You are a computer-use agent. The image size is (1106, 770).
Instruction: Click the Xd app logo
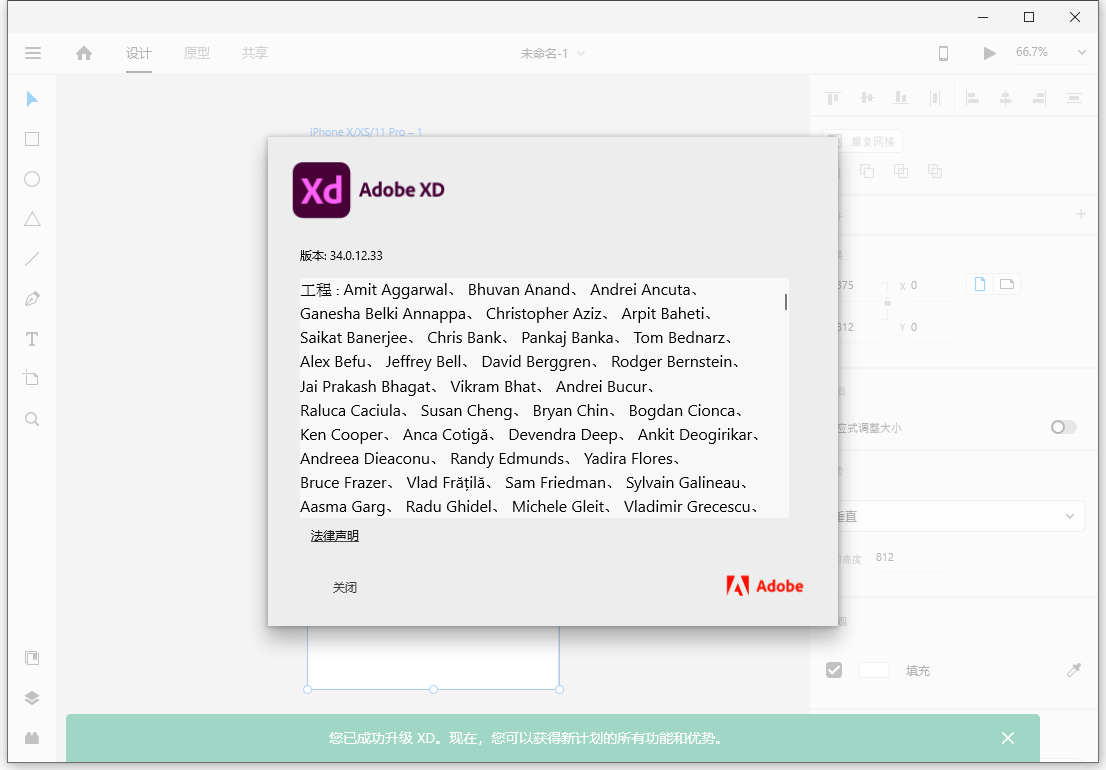(x=321, y=190)
